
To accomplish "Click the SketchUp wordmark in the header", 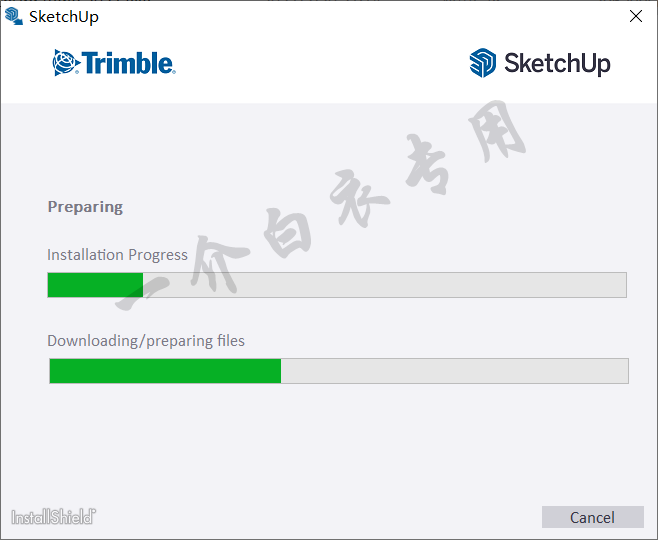I will 557,63.
